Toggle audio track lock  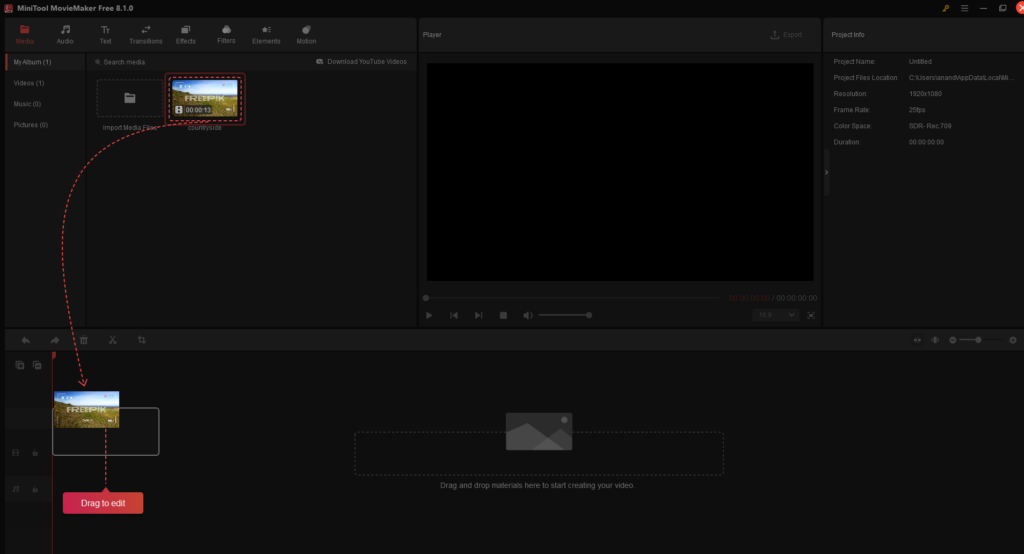click(x=35, y=489)
